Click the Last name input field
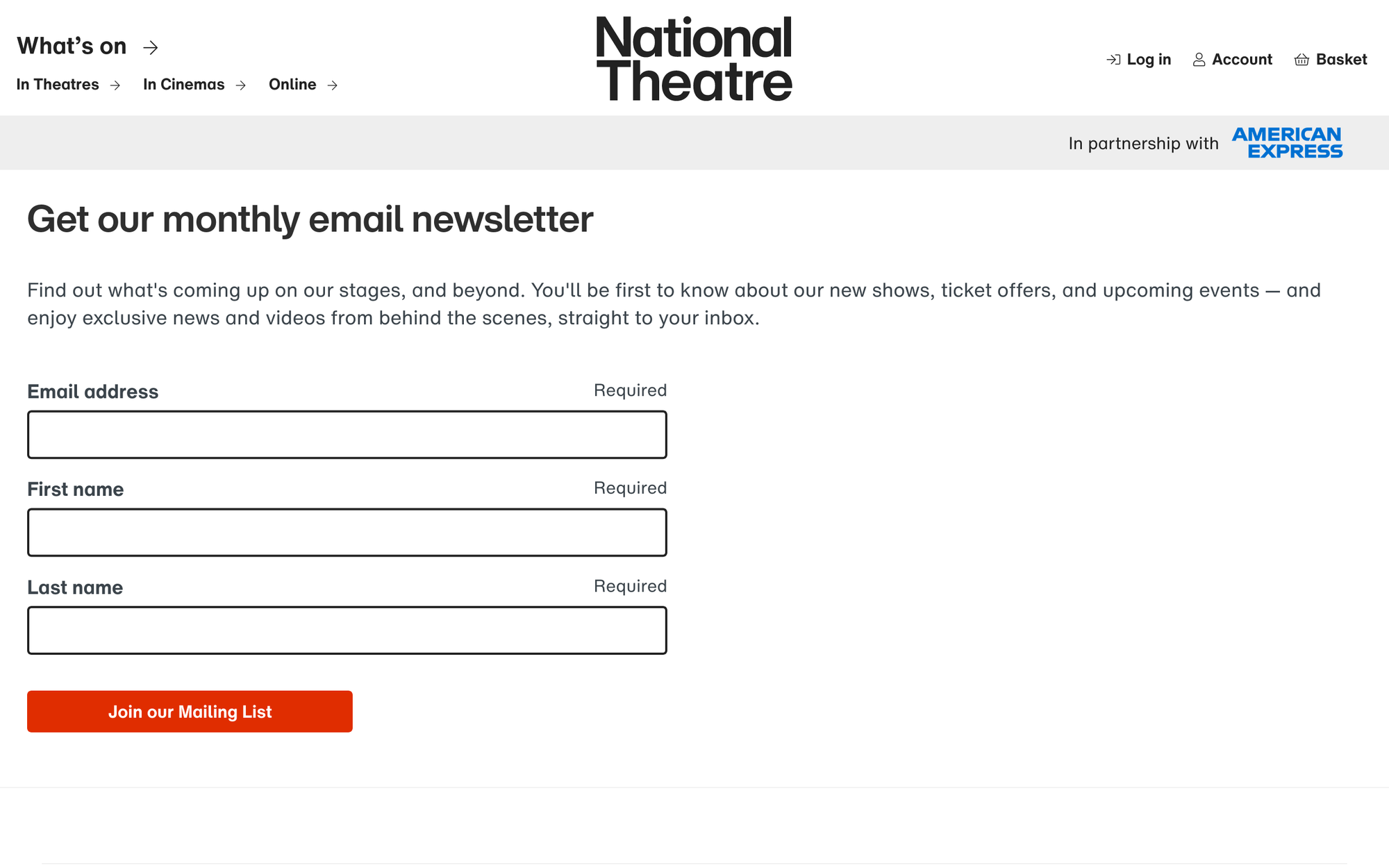The height and width of the screenshot is (868, 1389). (347, 630)
